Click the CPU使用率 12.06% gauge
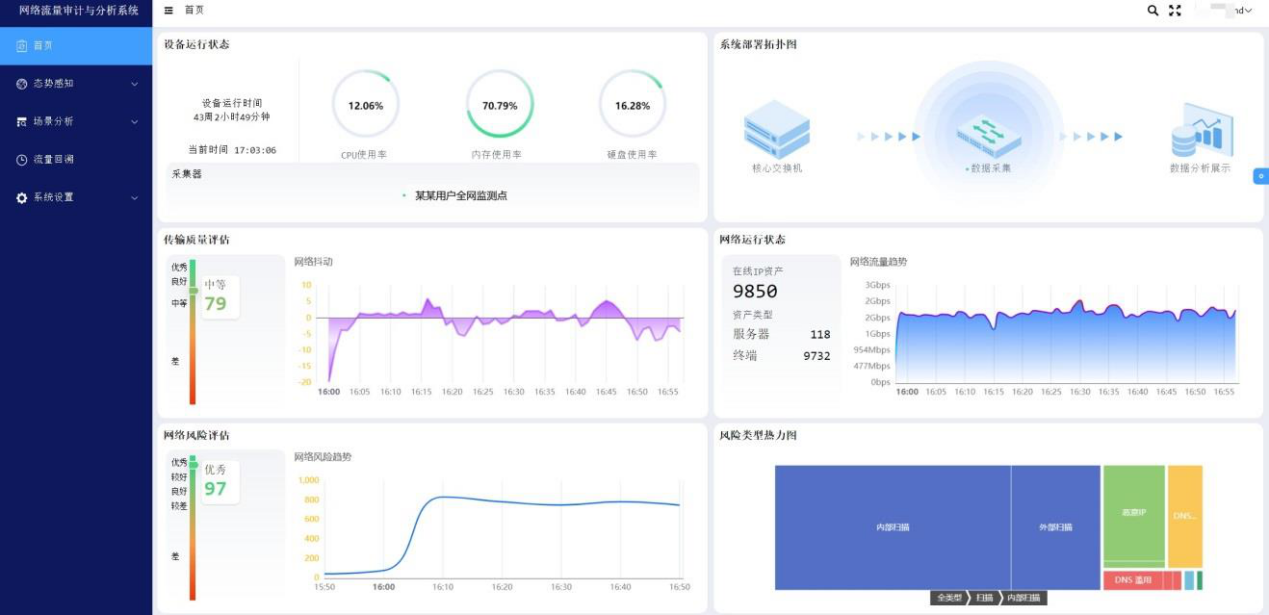 [366, 105]
